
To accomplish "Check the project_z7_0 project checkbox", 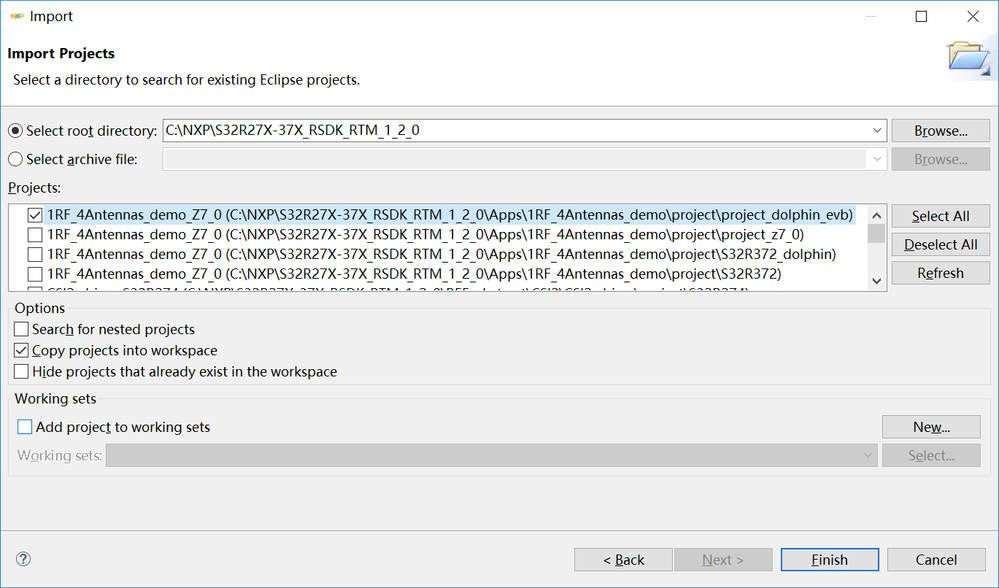I will [35, 235].
